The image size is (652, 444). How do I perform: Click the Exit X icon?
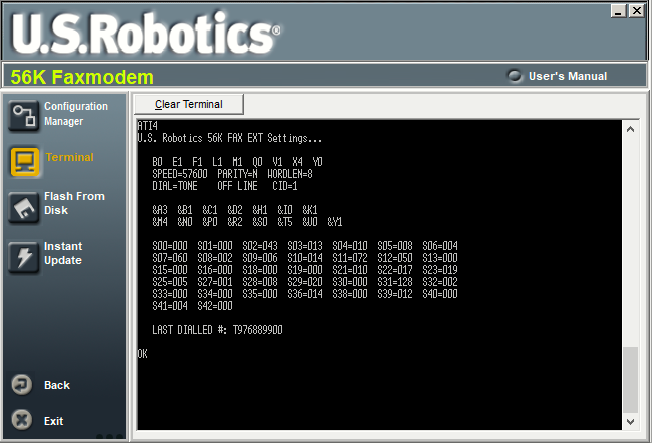[22, 420]
